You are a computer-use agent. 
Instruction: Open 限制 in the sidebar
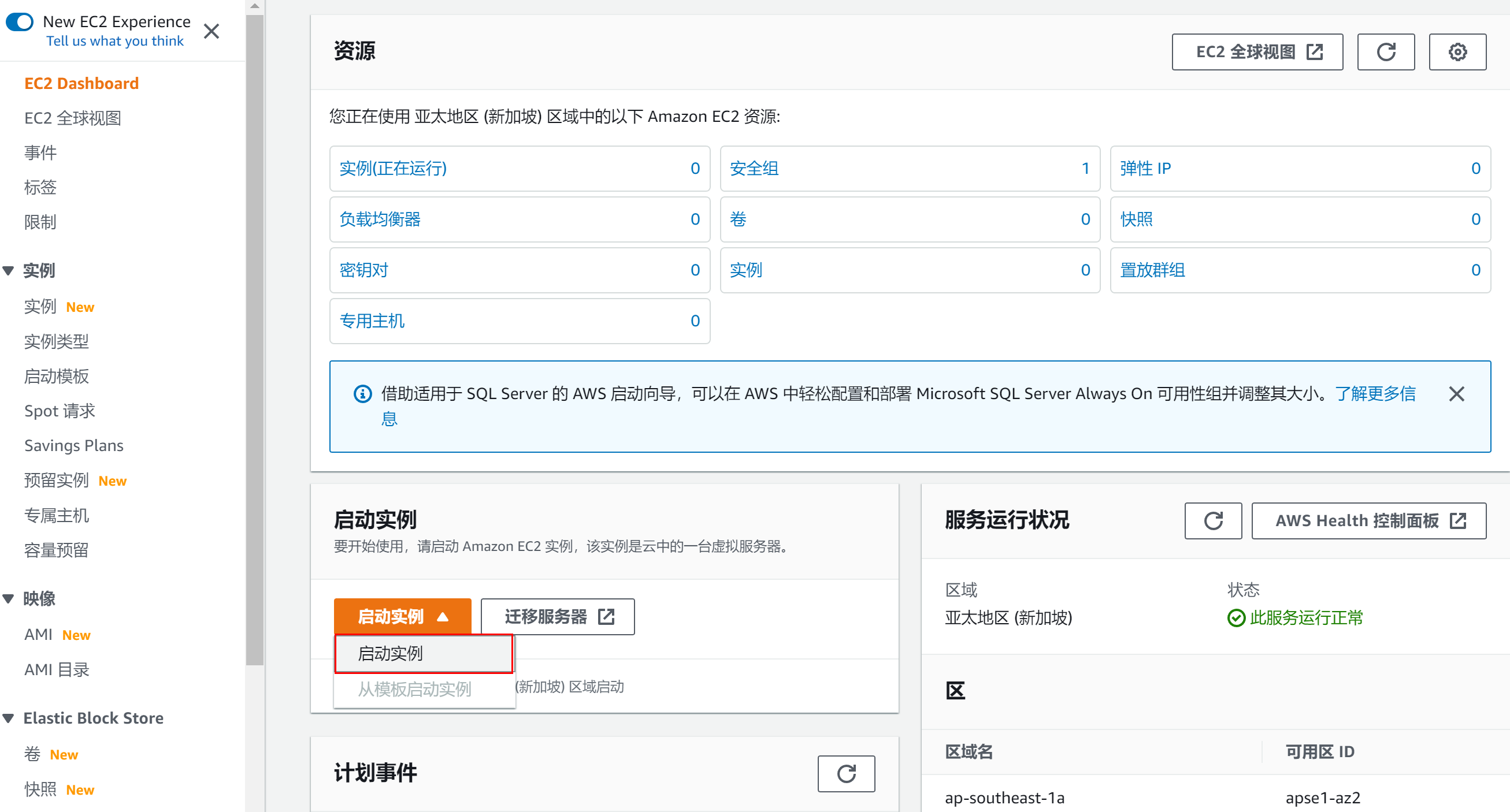point(40,222)
